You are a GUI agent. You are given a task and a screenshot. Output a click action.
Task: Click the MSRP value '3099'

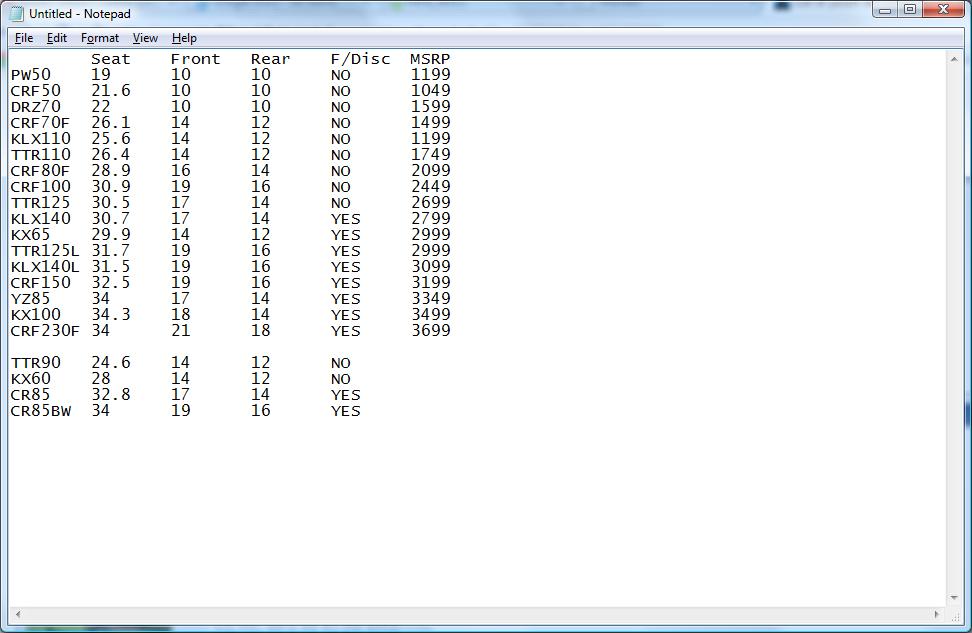coord(430,267)
